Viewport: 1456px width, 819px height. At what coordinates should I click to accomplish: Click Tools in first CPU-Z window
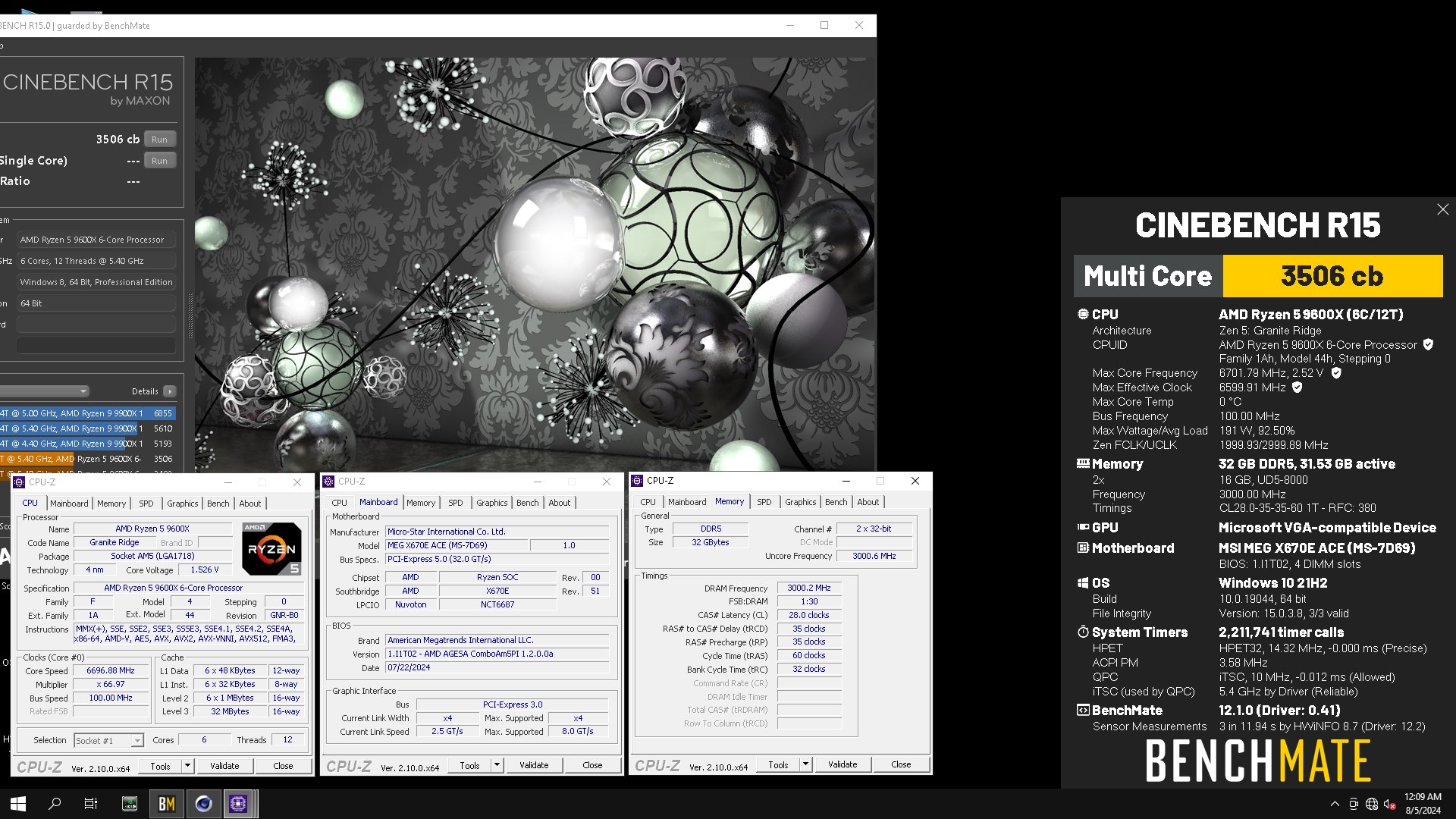[x=160, y=766]
